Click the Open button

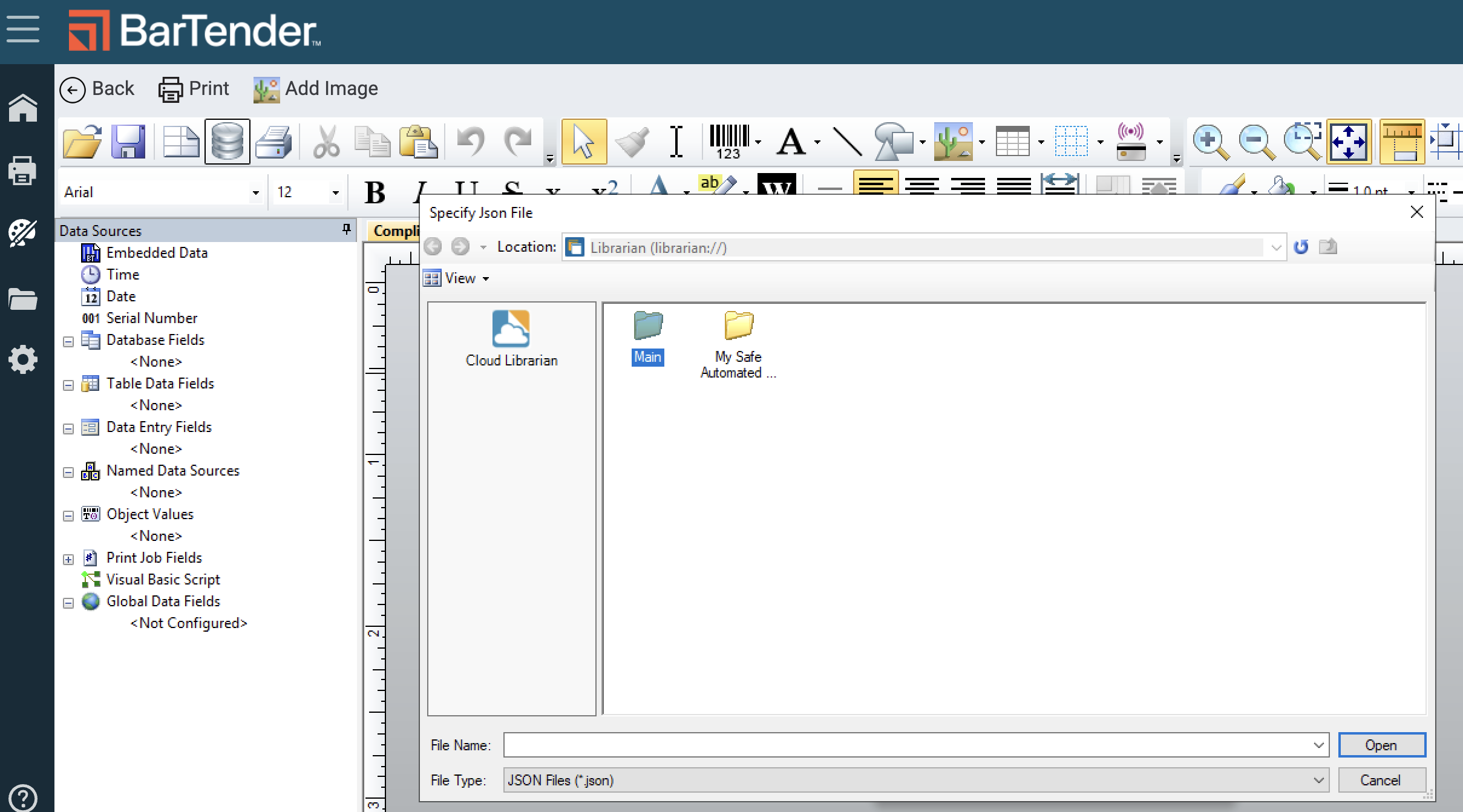[x=1381, y=745]
